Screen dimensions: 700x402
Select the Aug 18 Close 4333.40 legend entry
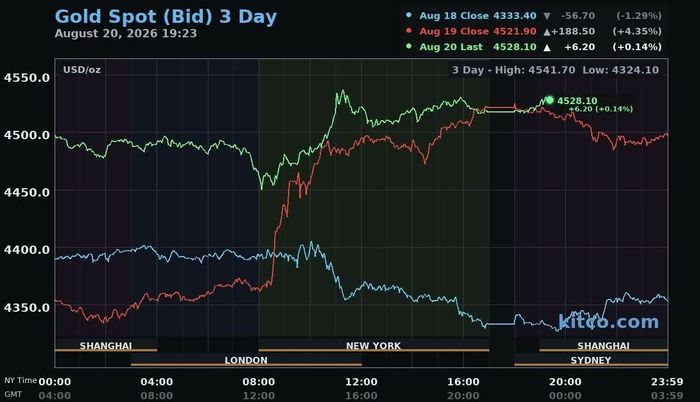pyautogui.click(x=478, y=16)
